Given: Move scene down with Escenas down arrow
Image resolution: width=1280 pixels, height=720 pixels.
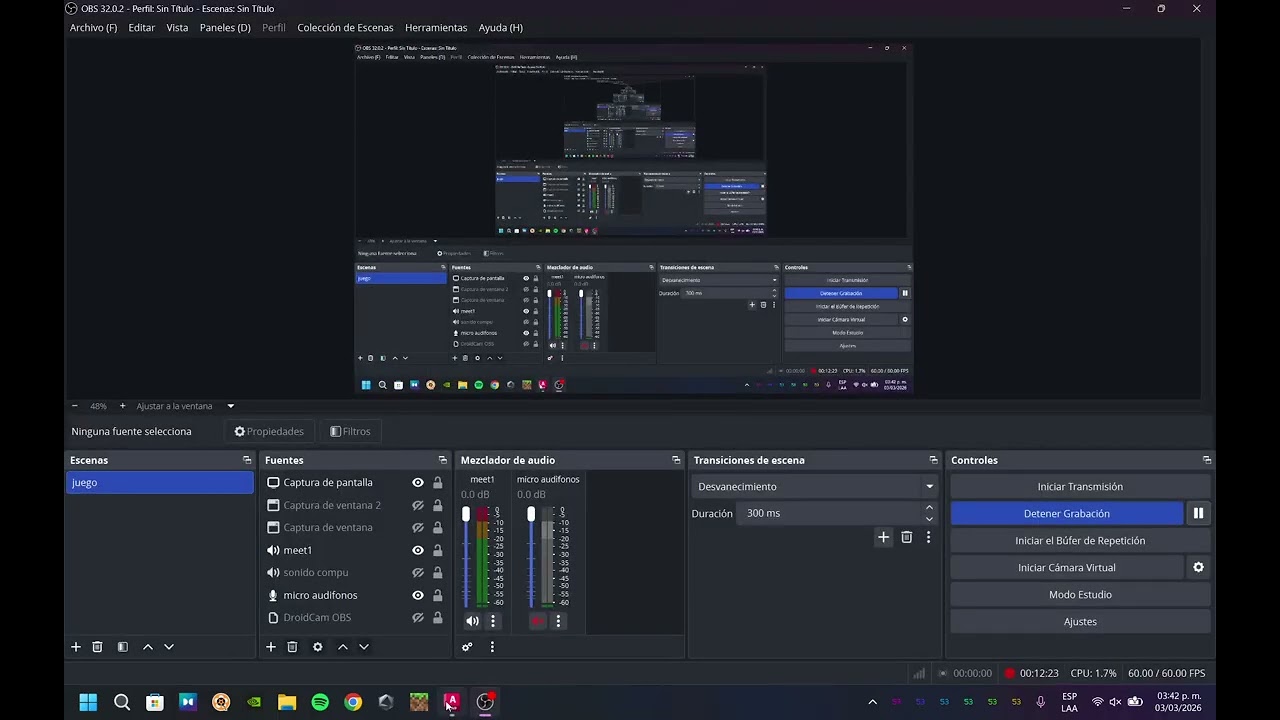Looking at the screenshot, I should 168,647.
